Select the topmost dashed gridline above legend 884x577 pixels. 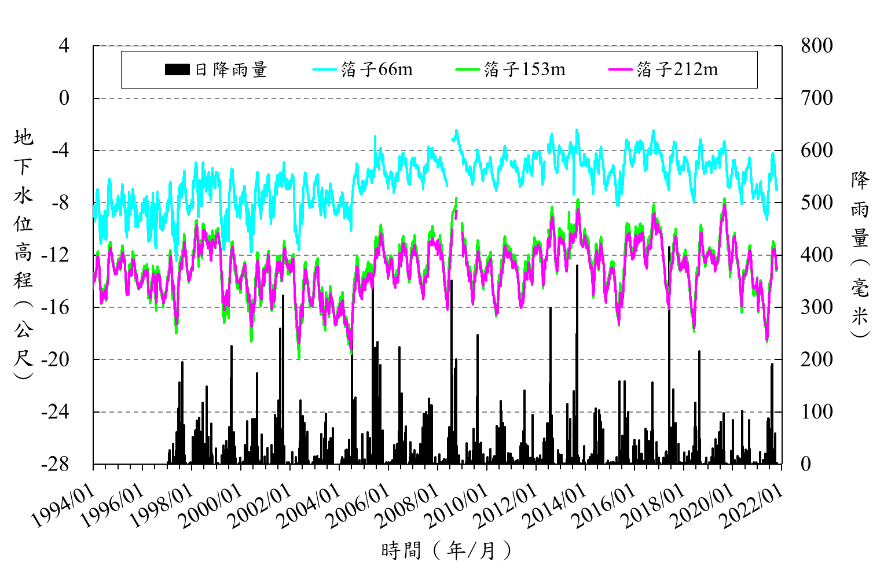tap(438, 45)
